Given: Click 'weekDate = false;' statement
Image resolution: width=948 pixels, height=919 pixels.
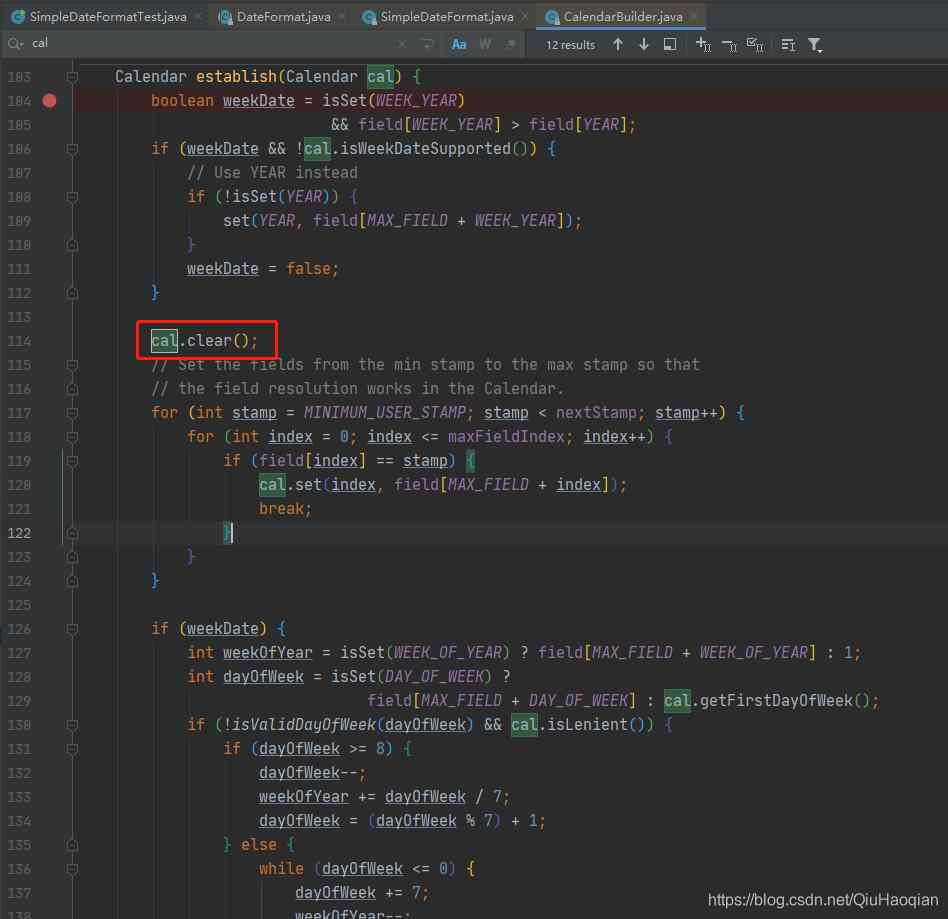Looking at the screenshot, I should [x=263, y=269].
